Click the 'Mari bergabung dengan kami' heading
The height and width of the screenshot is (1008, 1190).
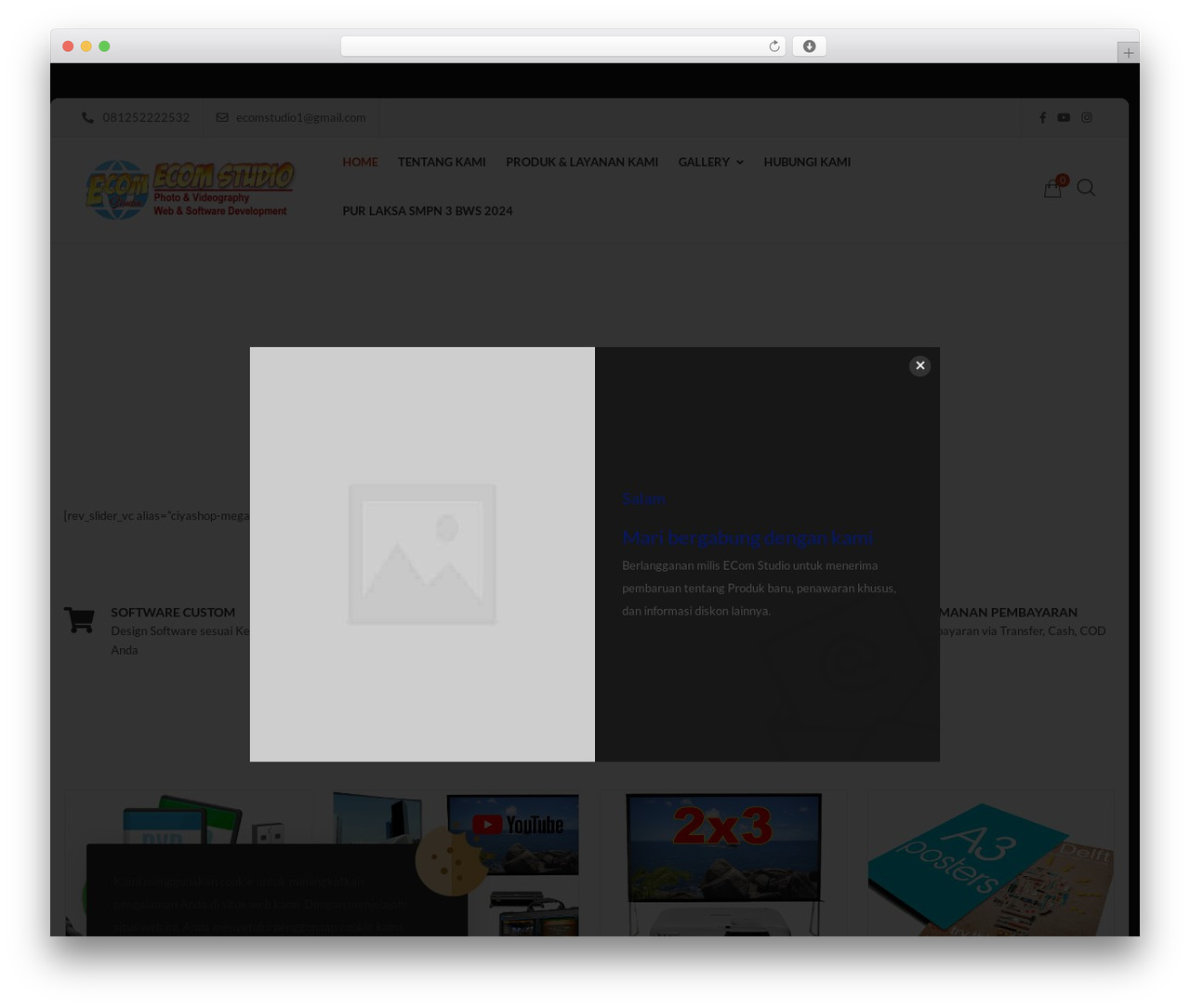[747, 537]
